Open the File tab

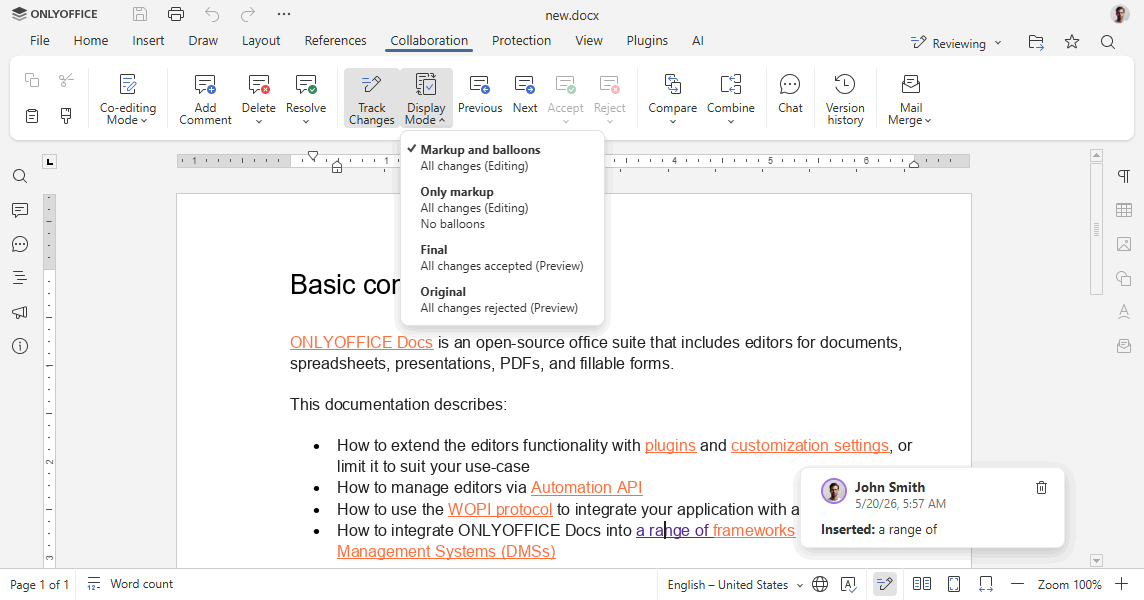(x=39, y=41)
